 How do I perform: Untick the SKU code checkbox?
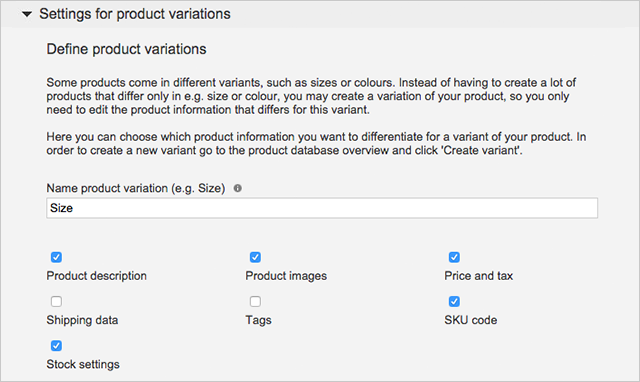(454, 301)
